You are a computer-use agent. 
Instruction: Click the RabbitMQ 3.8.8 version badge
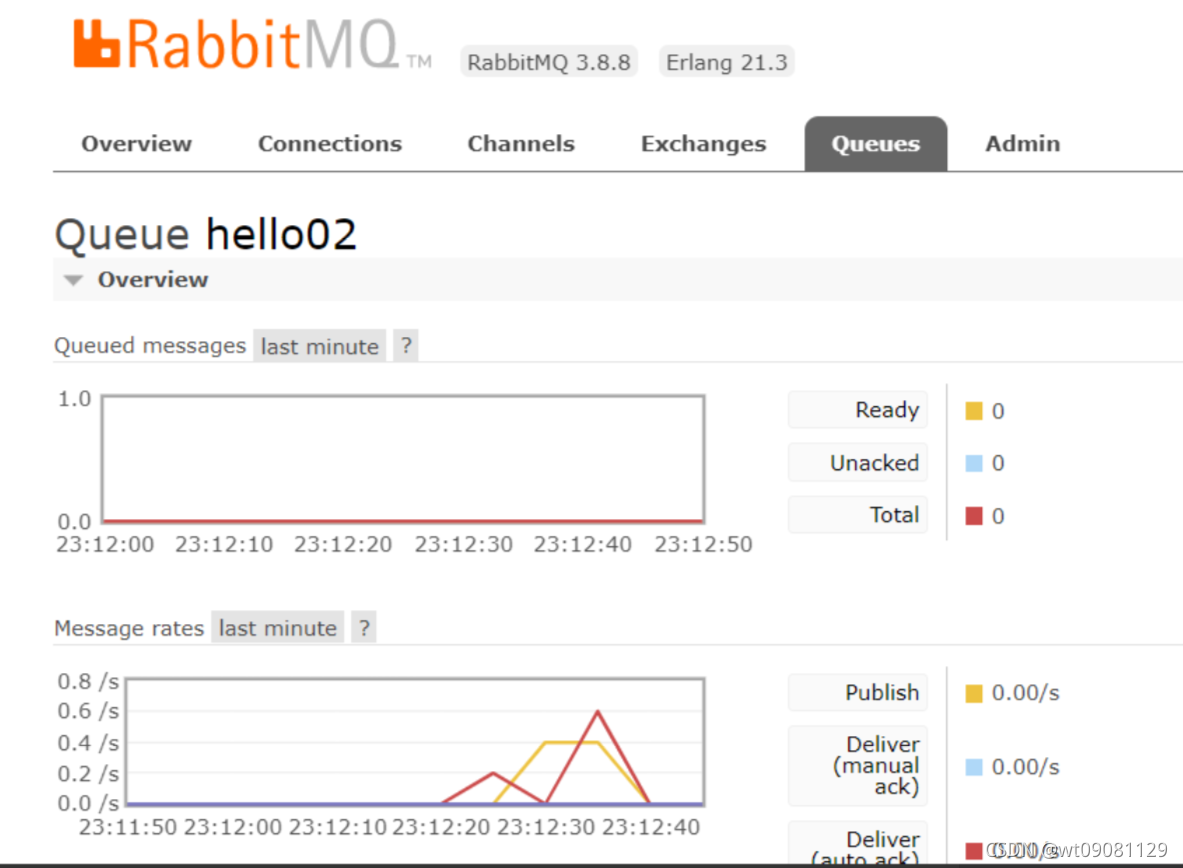click(x=548, y=61)
